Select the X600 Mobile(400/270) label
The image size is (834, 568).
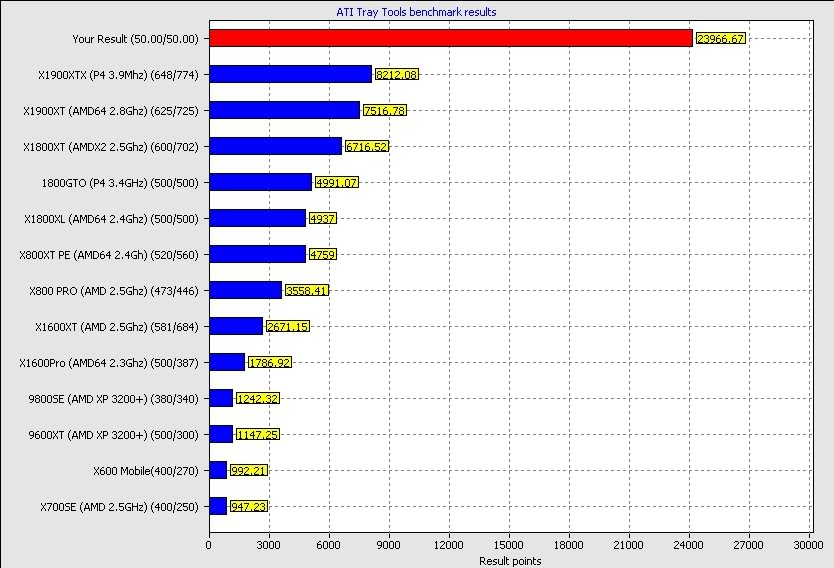point(146,470)
